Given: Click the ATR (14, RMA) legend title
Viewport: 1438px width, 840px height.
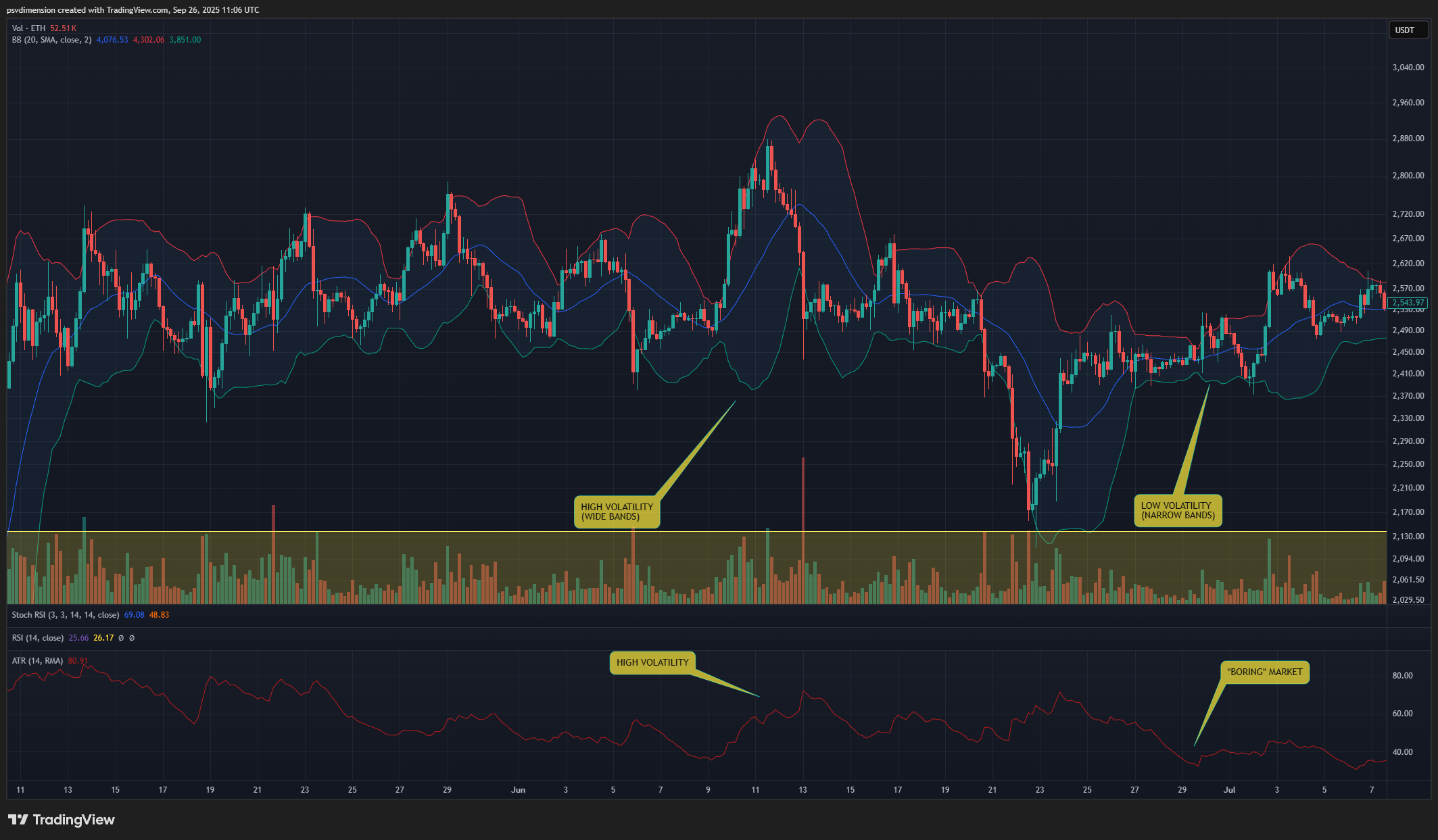Looking at the screenshot, I should (37, 661).
